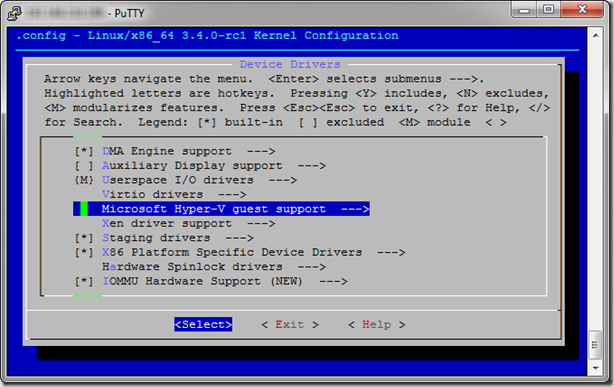Image resolution: width=614 pixels, height=387 pixels.
Task: Open Staging drivers submenu
Action: 177,238
